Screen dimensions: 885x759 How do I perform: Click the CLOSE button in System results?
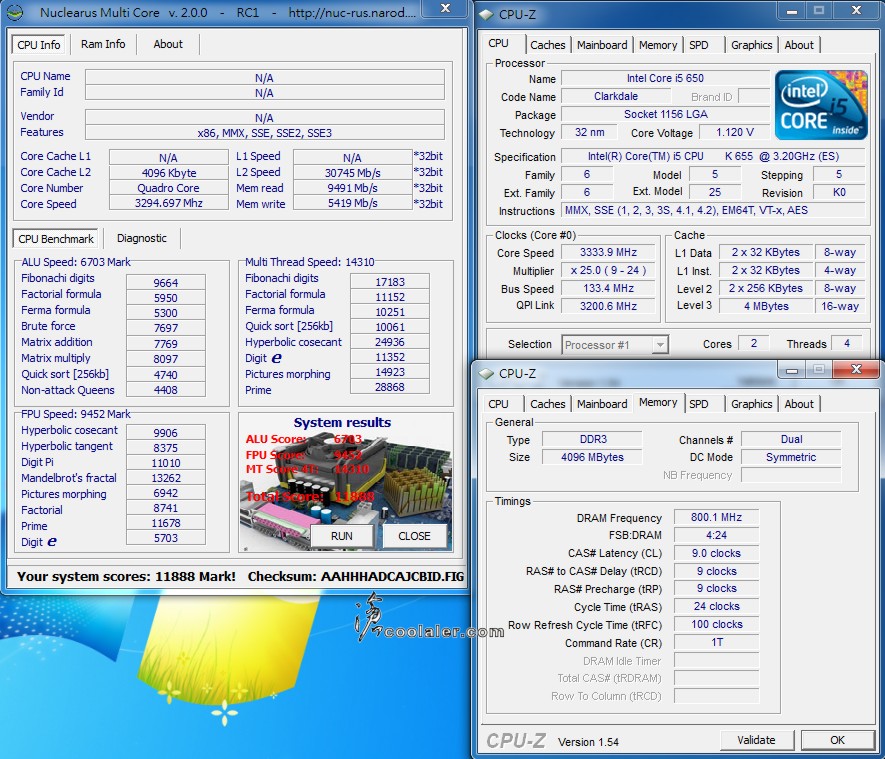pyautogui.click(x=414, y=536)
